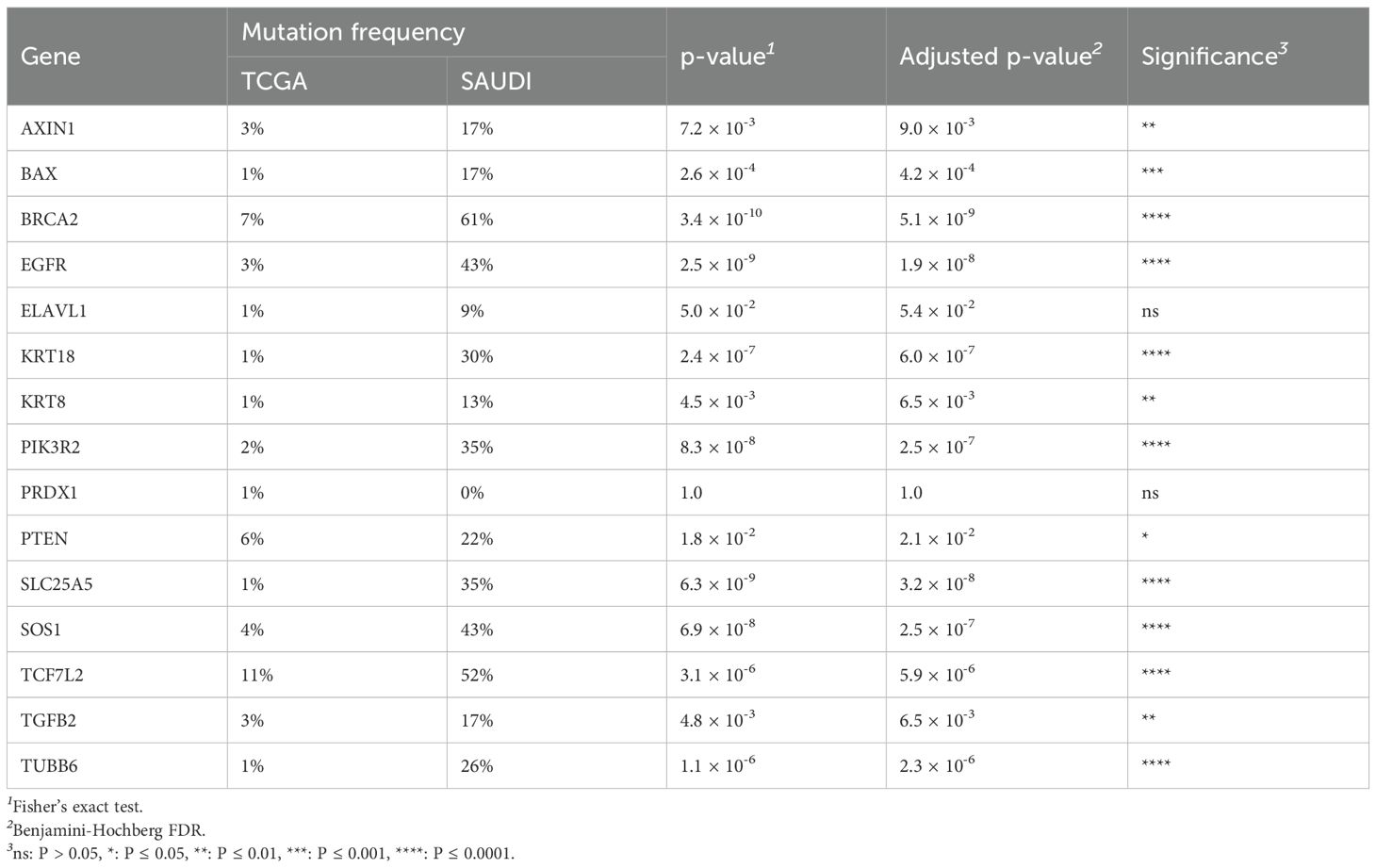Click the PTEN gene cell
The image size is (1376, 868).
tap(44, 539)
